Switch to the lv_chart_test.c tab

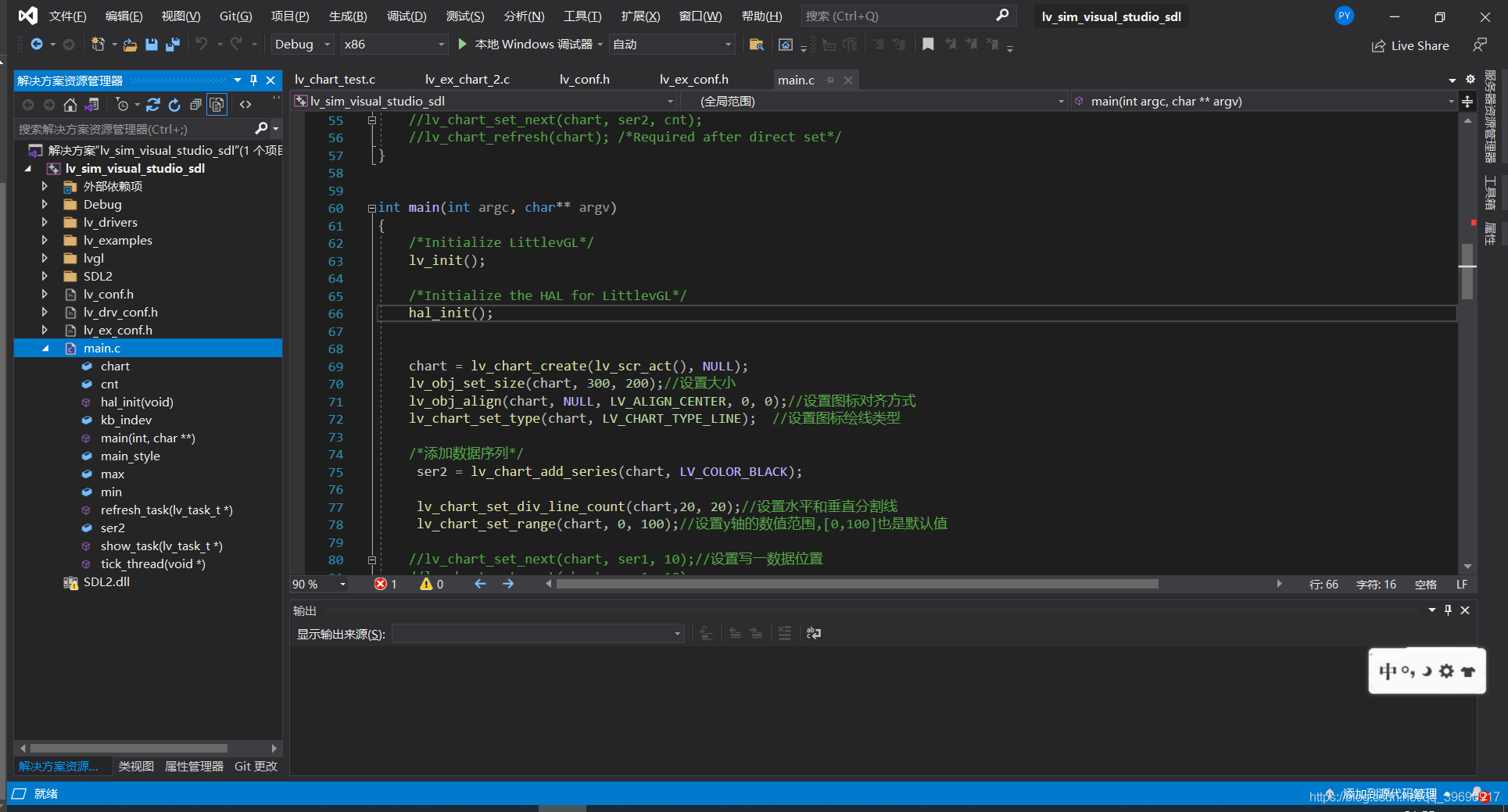pos(335,80)
